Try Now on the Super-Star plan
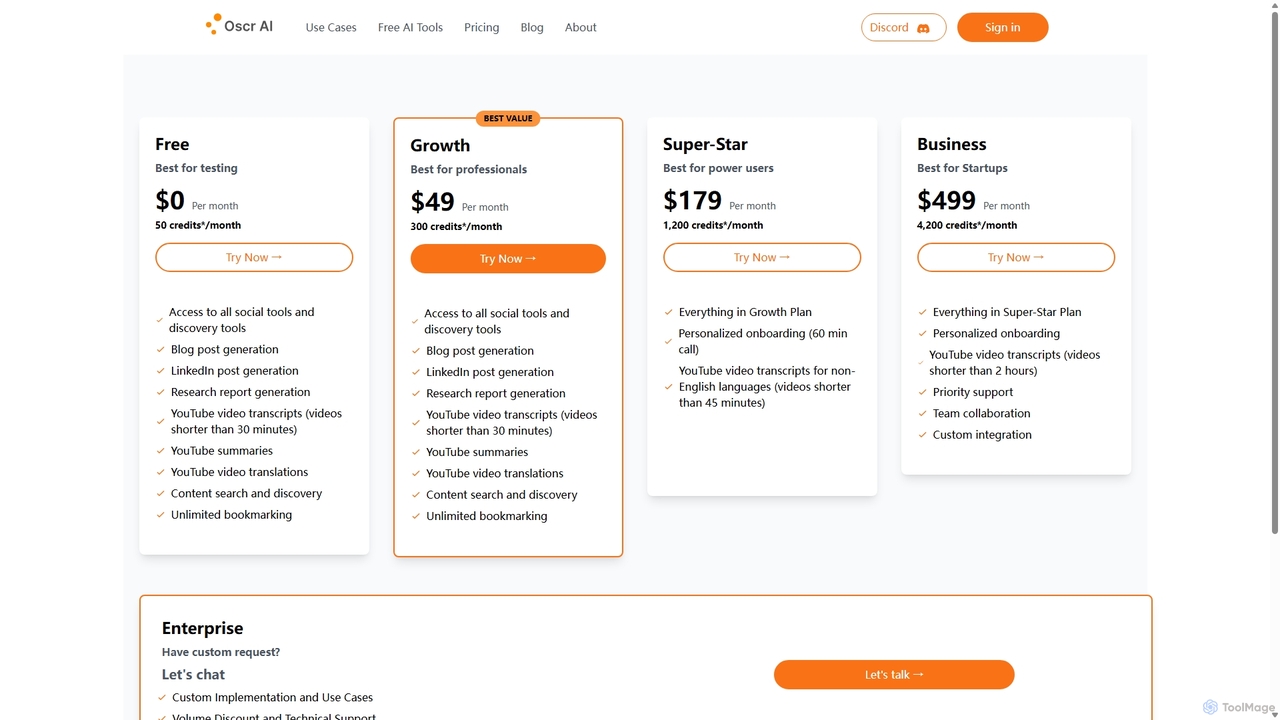The width and height of the screenshot is (1280, 720). coord(762,257)
